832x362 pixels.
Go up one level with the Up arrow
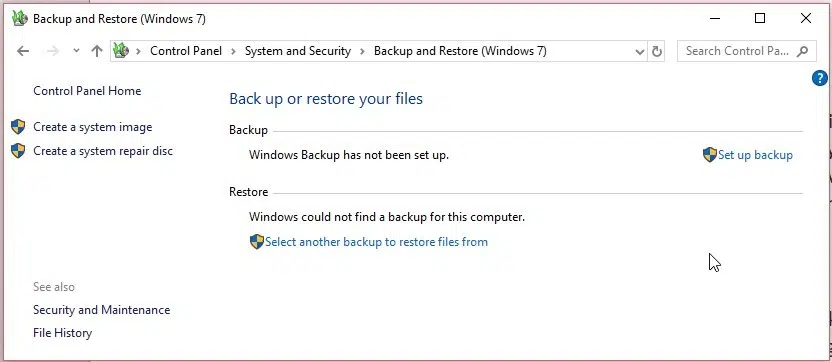(x=97, y=51)
